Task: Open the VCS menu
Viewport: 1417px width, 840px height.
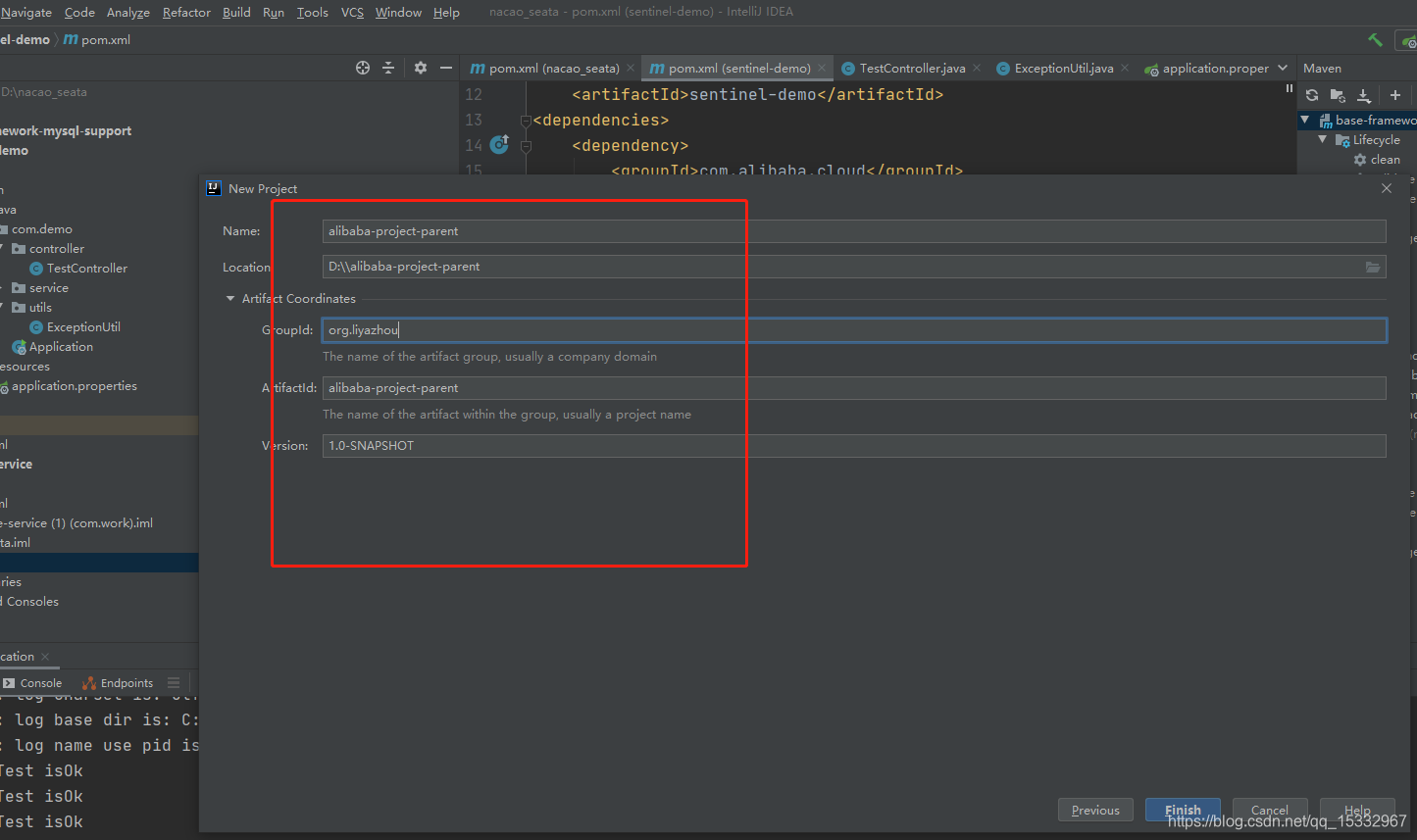Action: tap(352, 12)
